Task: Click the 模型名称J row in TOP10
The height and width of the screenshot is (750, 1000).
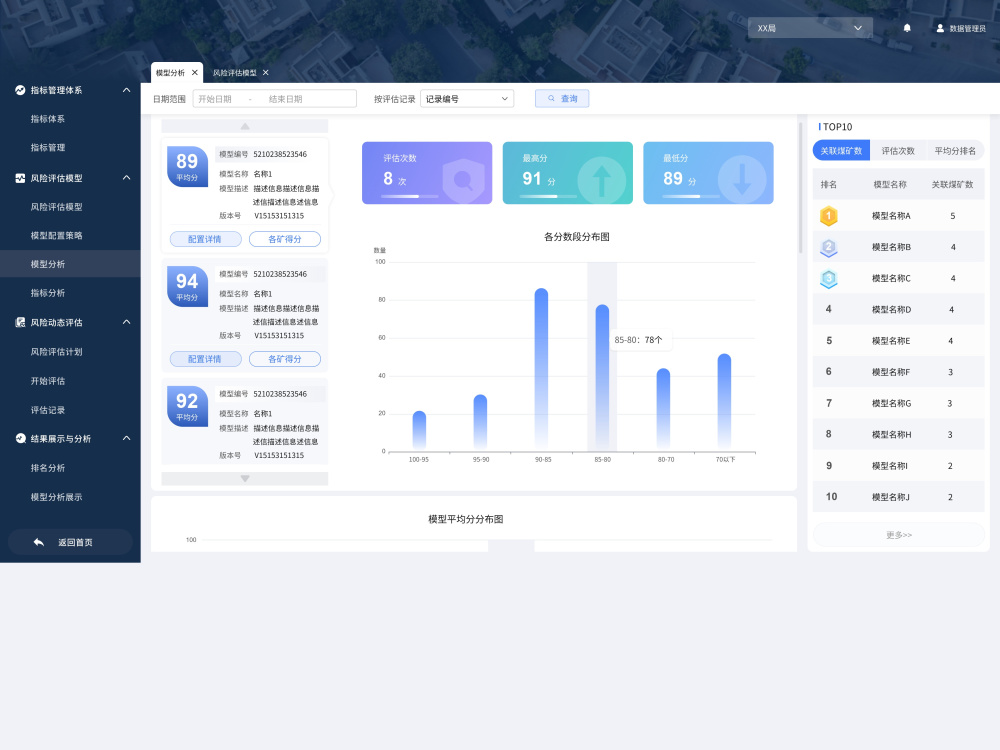Action: pos(899,497)
